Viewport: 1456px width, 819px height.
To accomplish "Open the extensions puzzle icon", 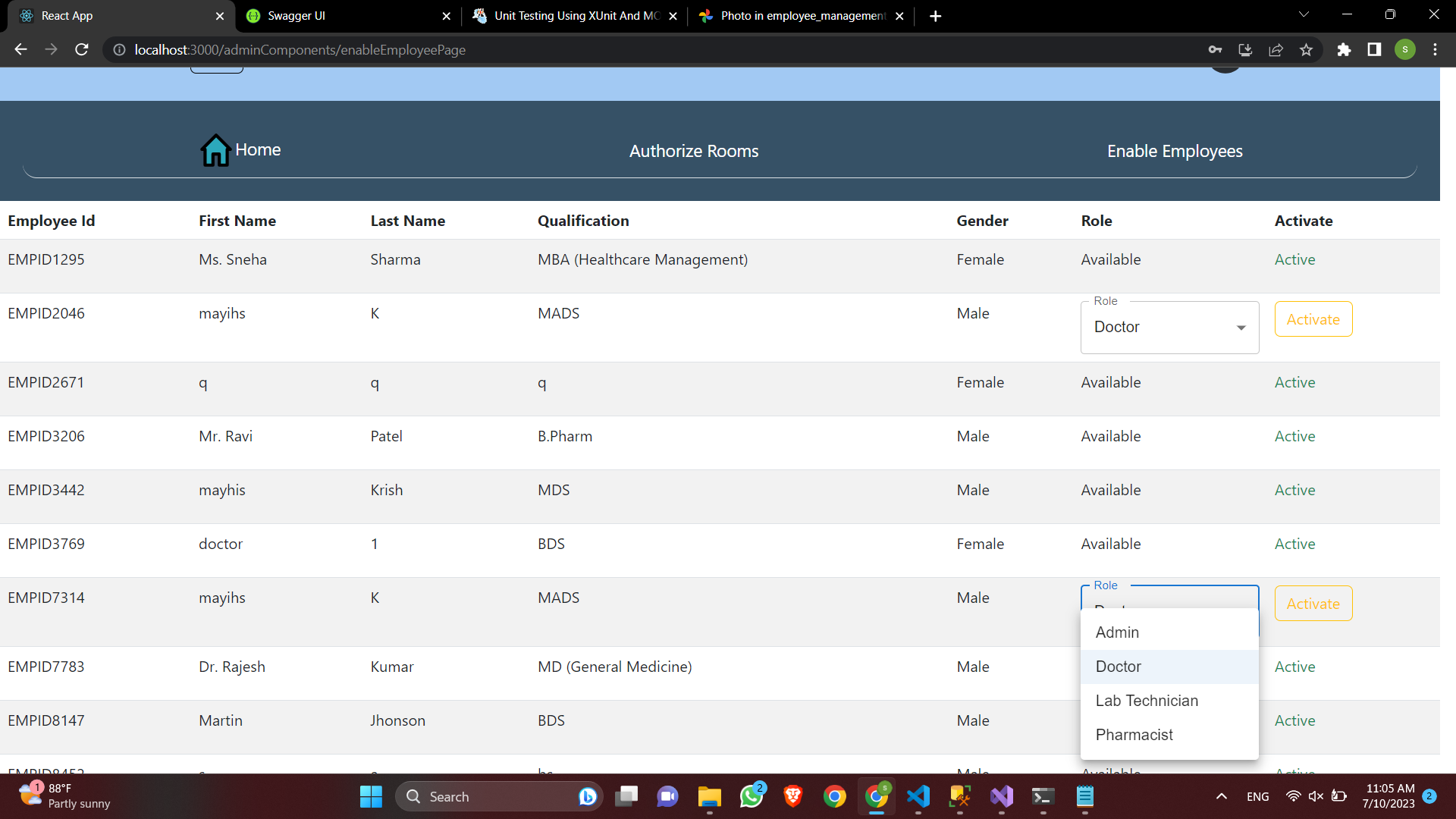I will pos(1345,49).
